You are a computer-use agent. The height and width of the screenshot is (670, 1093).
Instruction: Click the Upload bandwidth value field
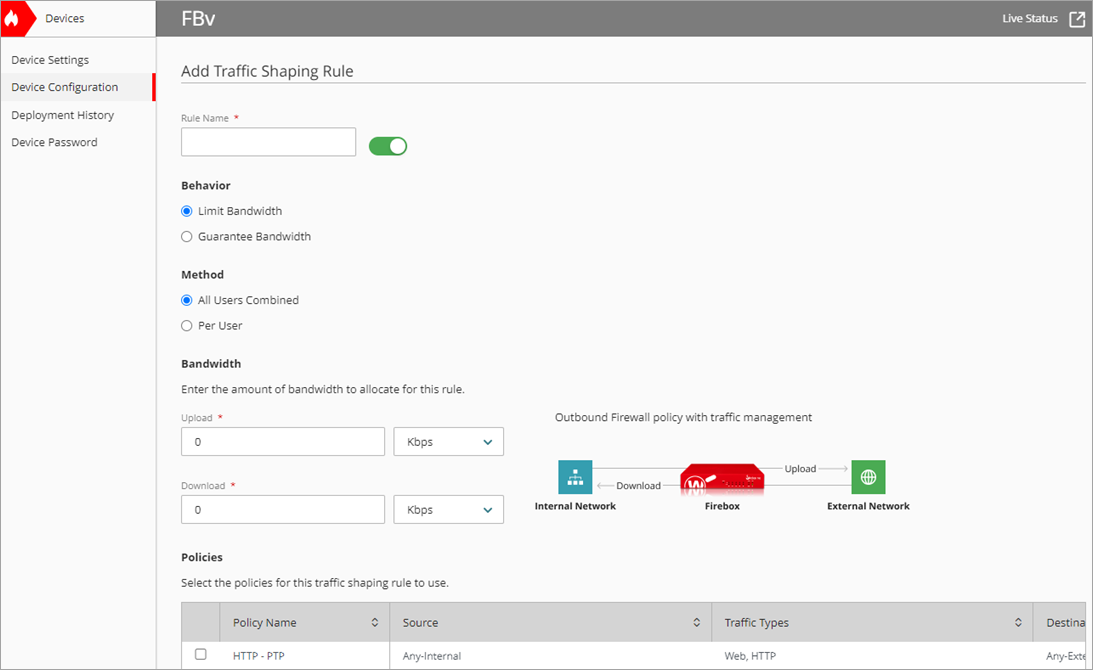[282, 441]
